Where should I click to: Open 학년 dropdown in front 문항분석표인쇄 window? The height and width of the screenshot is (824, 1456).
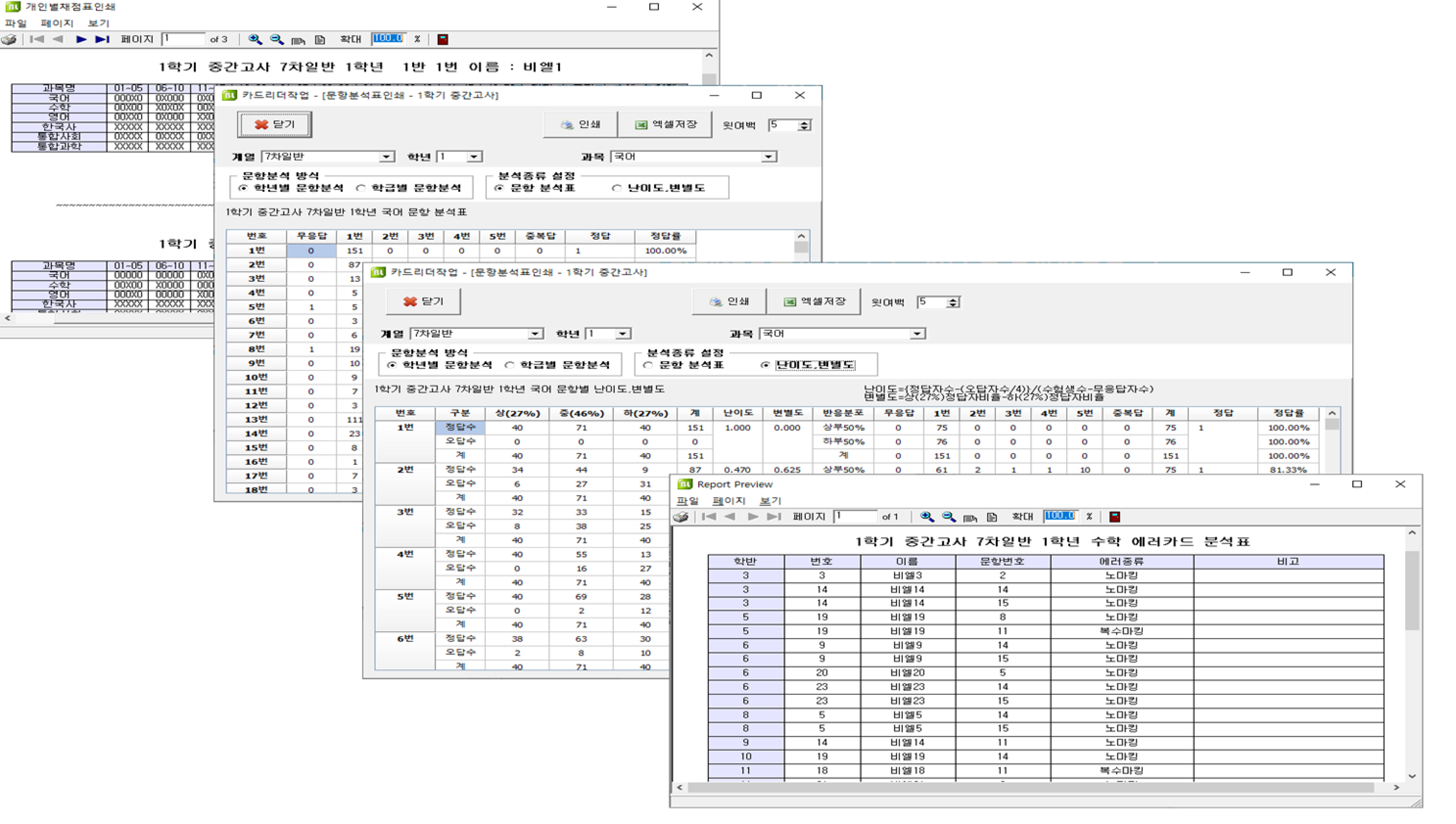(623, 334)
